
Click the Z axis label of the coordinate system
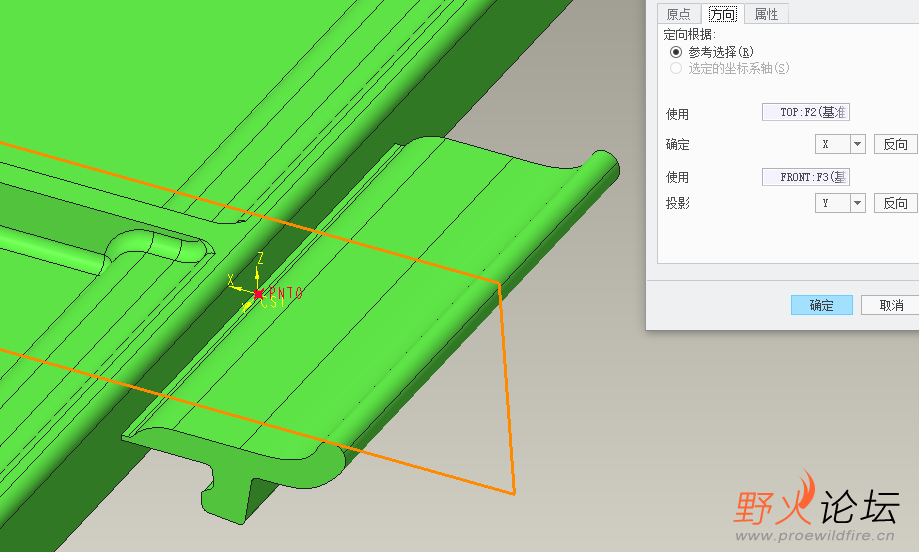[x=260, y=258]
